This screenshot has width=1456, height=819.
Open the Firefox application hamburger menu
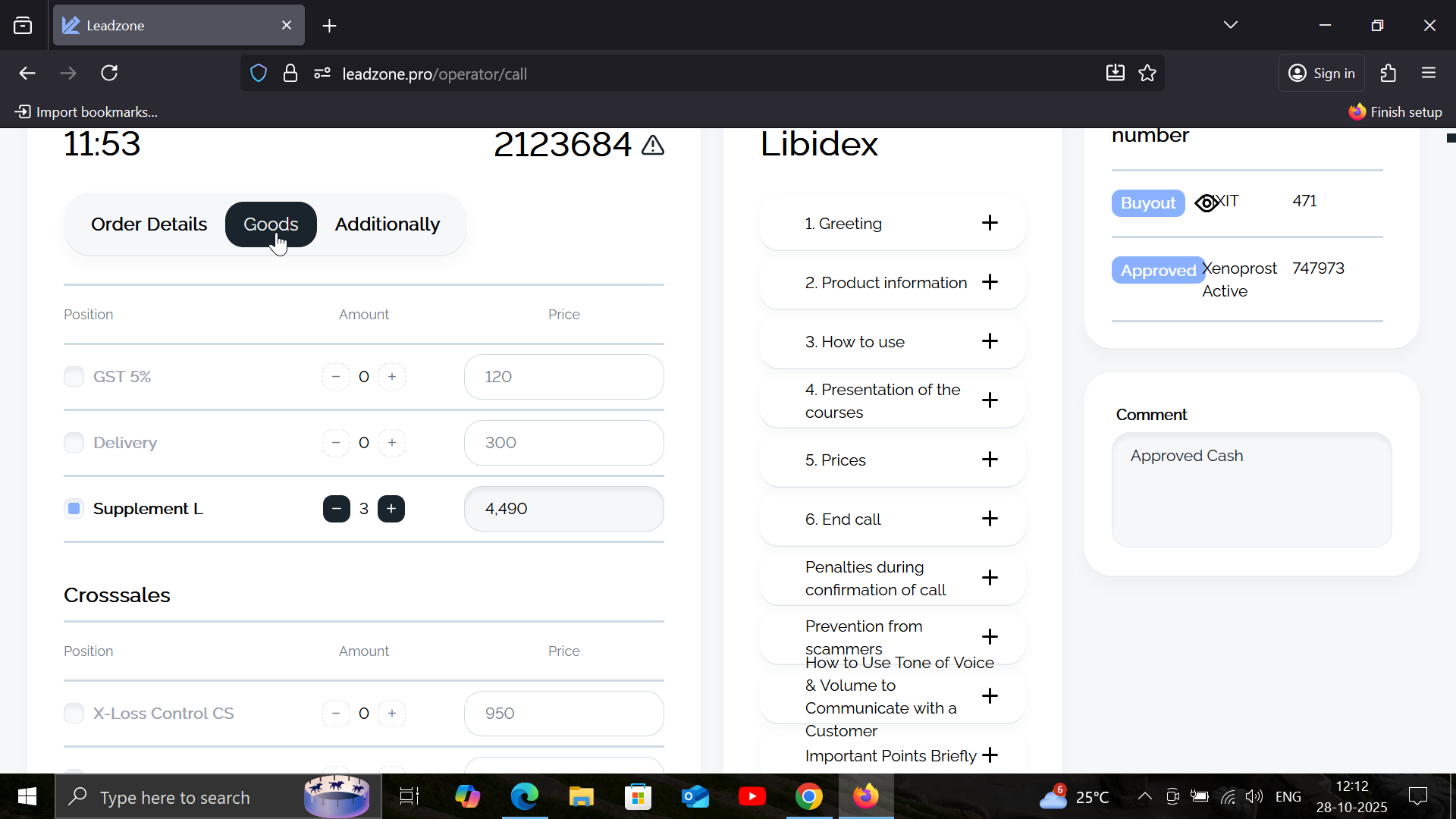point(1429,74)
